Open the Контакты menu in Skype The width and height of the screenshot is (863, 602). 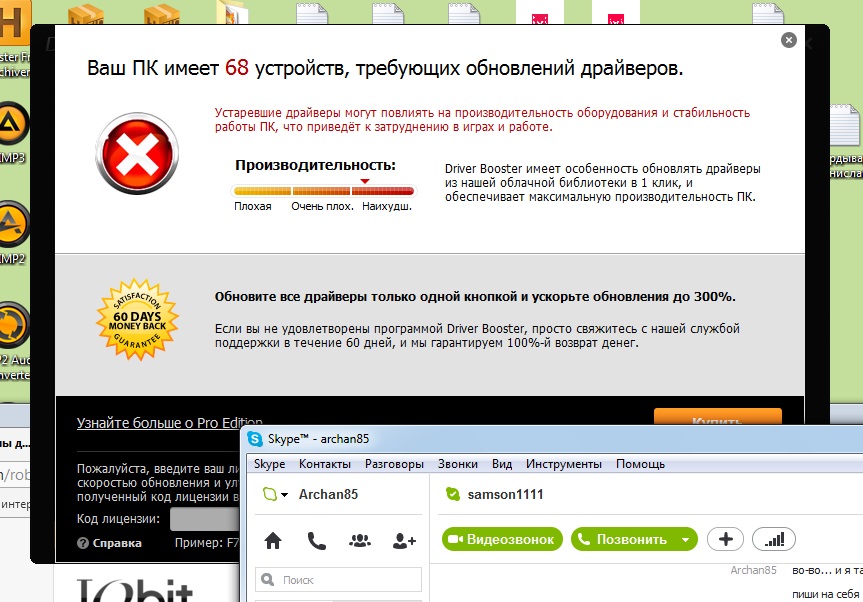[x=324, y=464]
